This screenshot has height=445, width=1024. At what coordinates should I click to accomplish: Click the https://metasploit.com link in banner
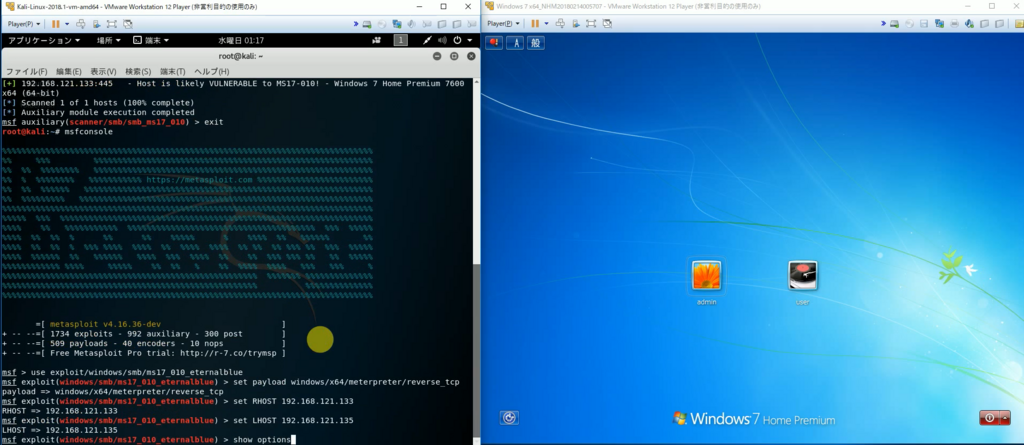coord(199,180)
